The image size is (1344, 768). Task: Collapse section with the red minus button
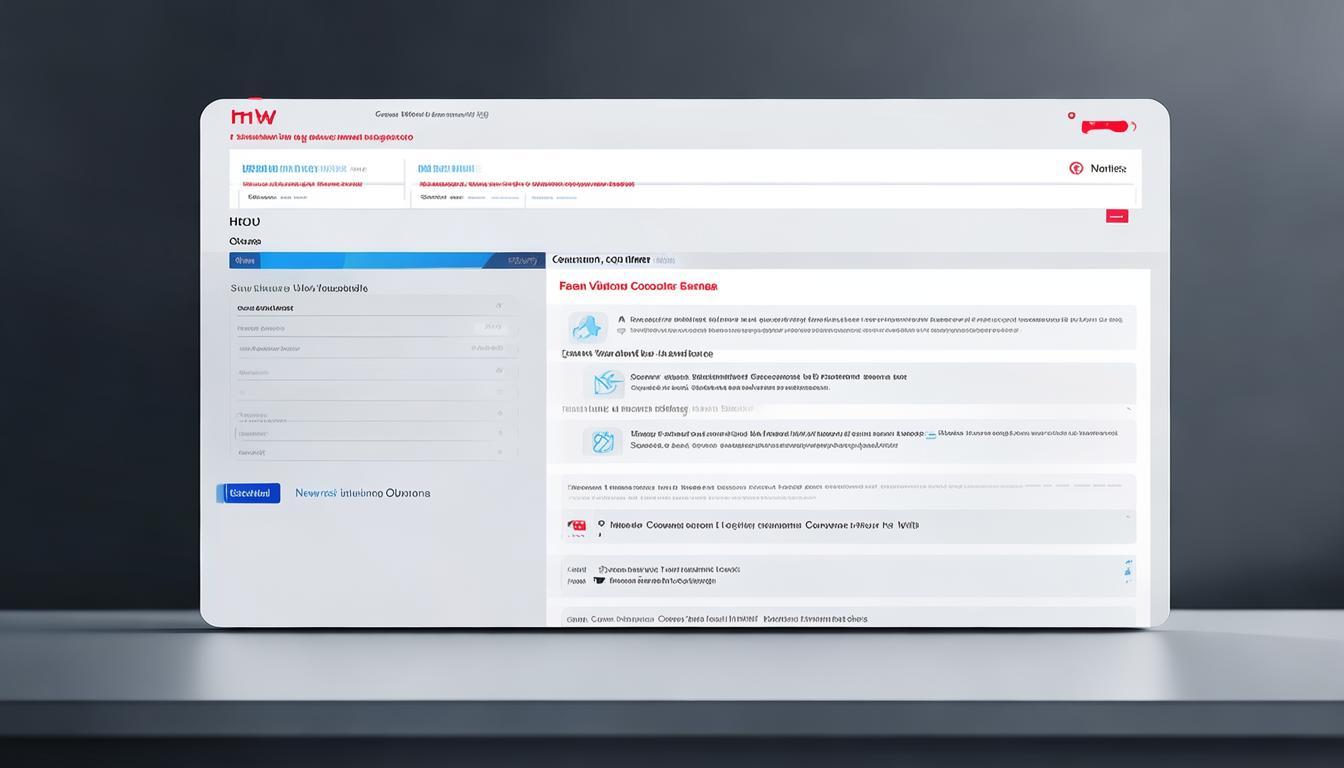click(1117, 216)
